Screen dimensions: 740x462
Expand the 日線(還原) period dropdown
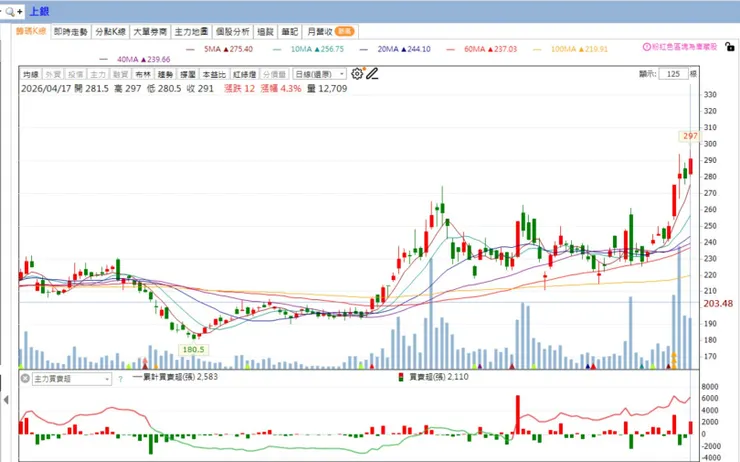click(320, 75)
